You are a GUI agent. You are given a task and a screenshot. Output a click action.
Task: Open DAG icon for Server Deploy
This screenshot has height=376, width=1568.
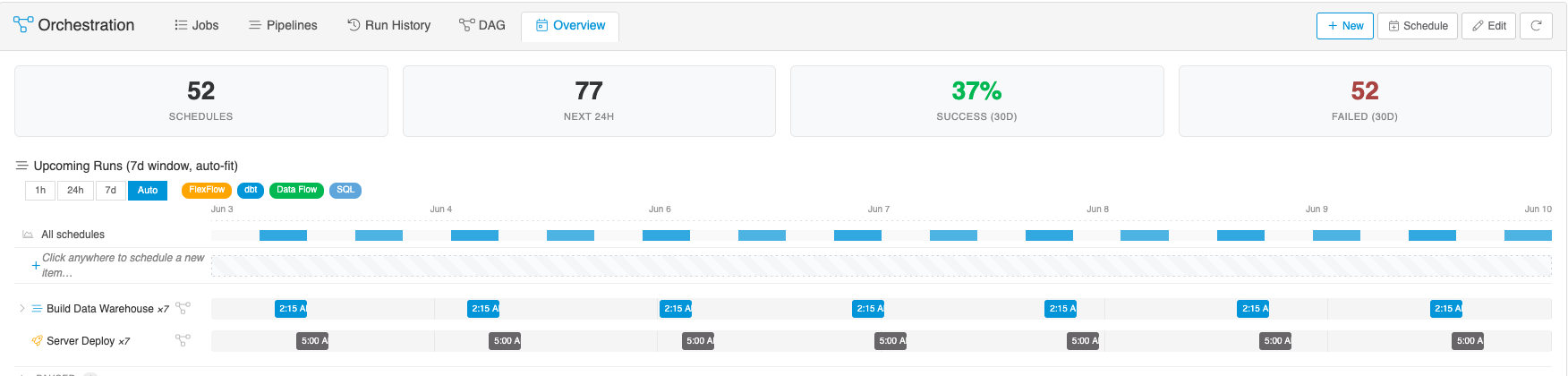point(183,340)
